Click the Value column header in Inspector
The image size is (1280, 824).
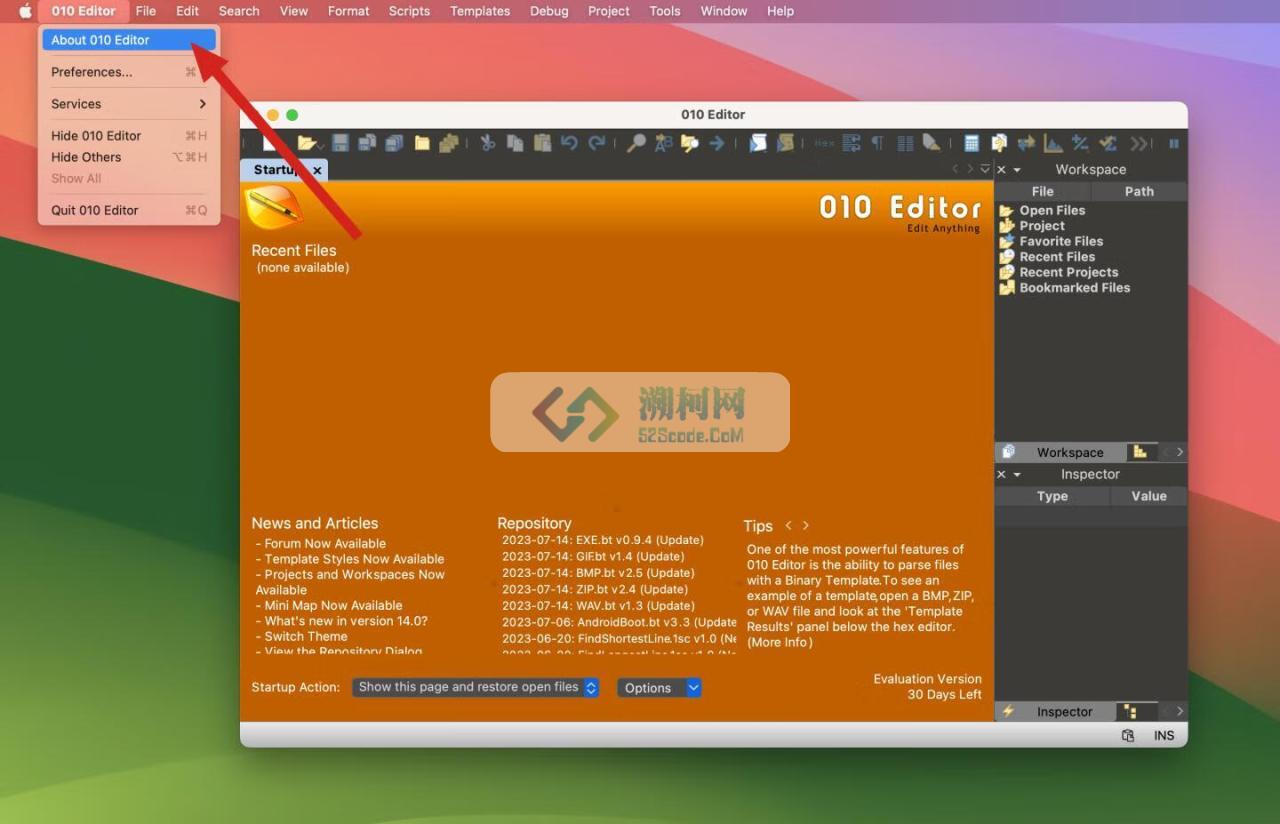click(1149, 496)
